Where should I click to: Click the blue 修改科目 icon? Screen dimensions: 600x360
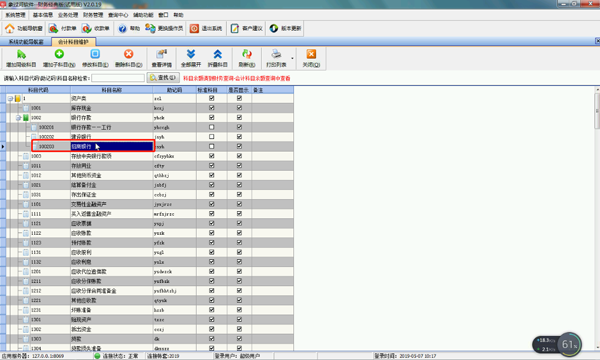[95, 54]
